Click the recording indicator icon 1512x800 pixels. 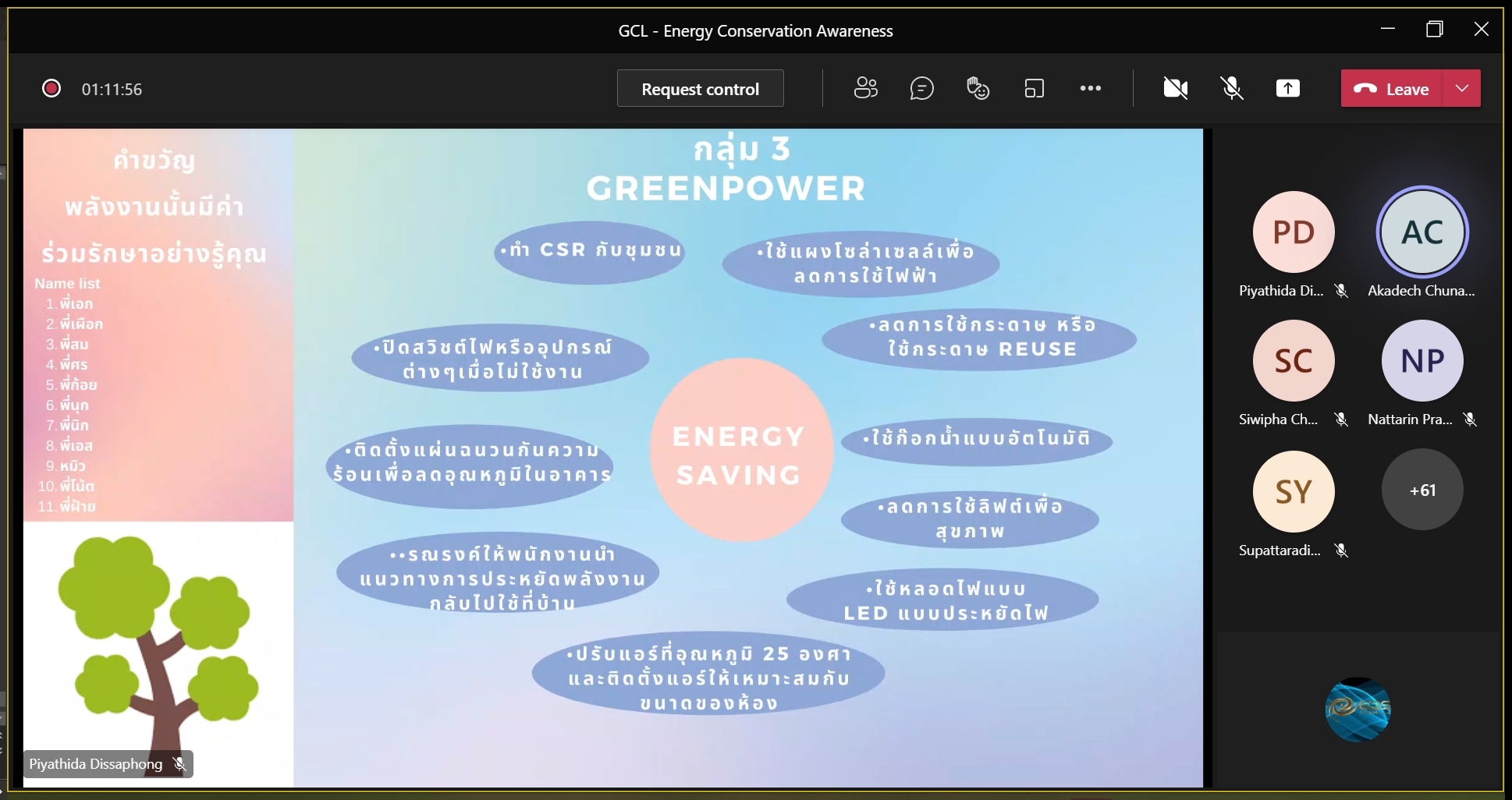pyautogui.click(x=51, y=89)
